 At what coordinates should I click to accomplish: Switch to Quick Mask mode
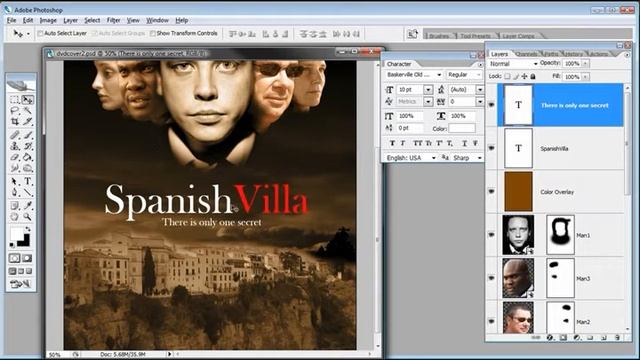pyautogui.click(x=27, y=258)
